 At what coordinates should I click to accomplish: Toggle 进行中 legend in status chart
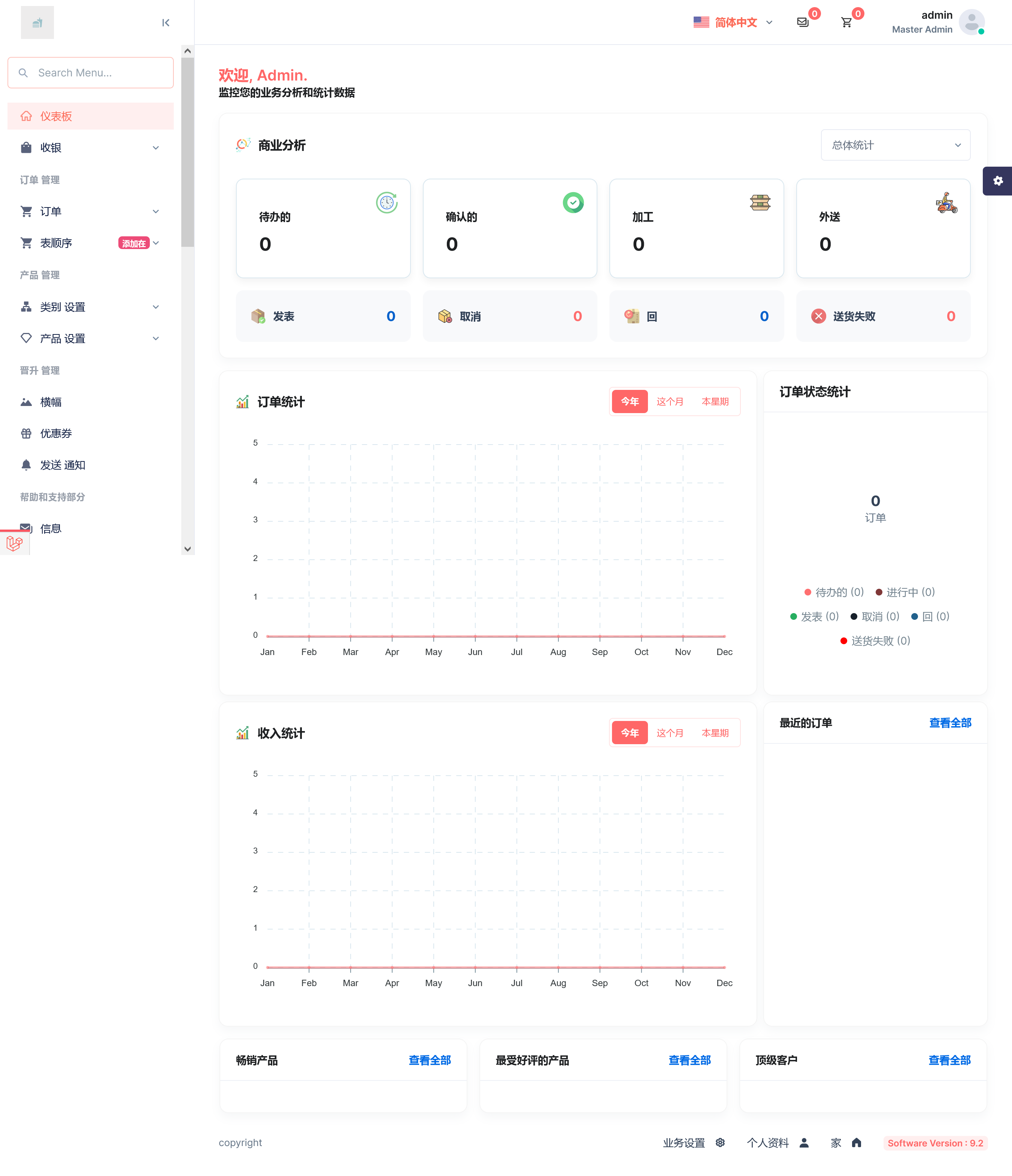[905, 592]
